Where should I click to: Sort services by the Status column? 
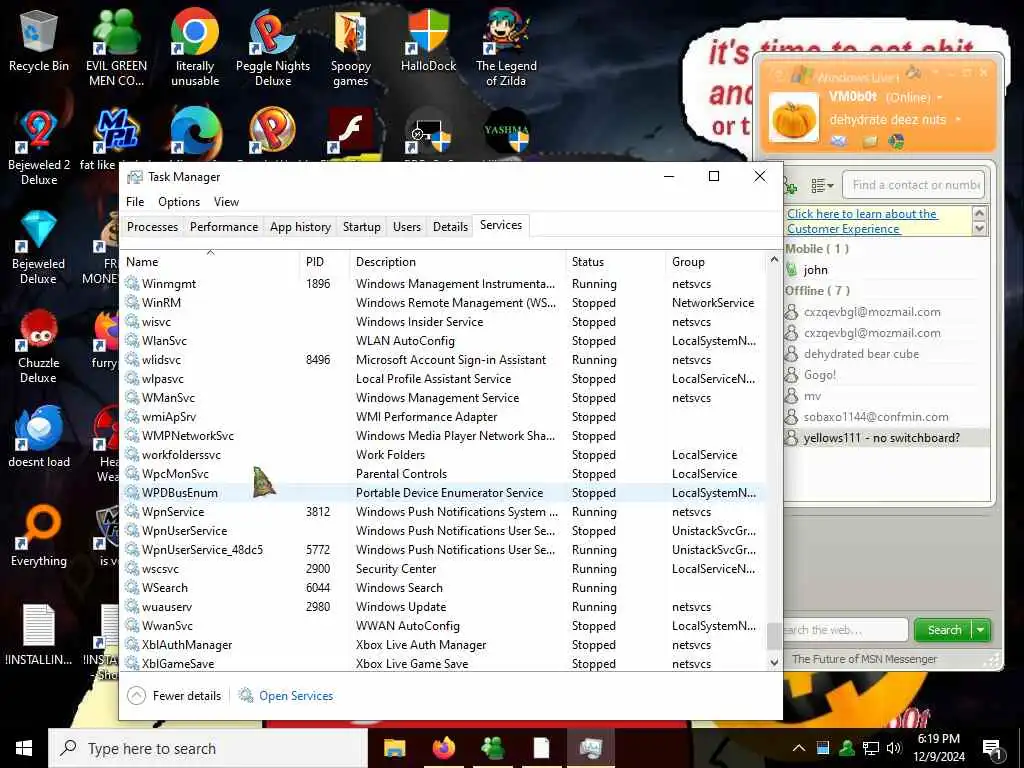(615, 262)
